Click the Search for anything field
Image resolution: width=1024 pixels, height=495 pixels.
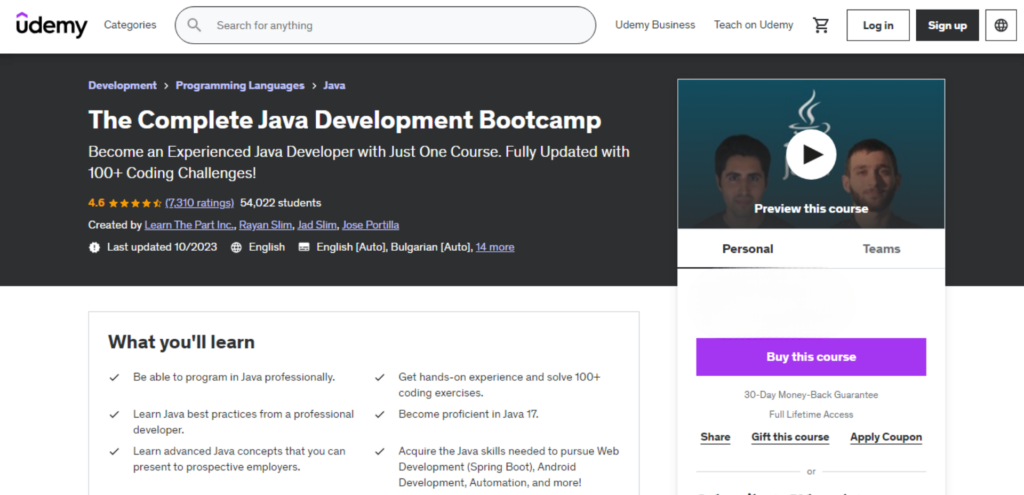[x=385, y=25]
